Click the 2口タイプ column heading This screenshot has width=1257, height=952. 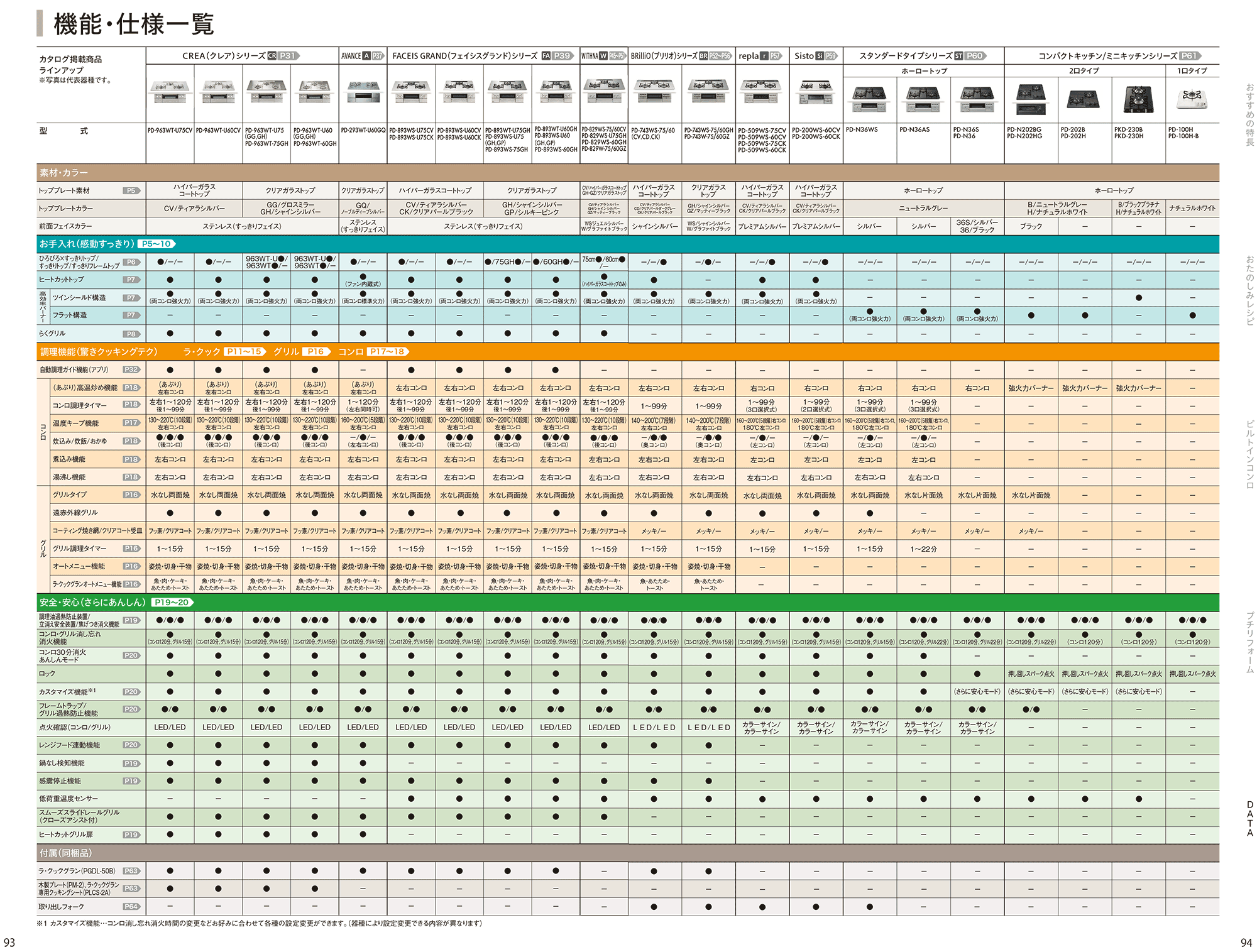(1084, 71)
